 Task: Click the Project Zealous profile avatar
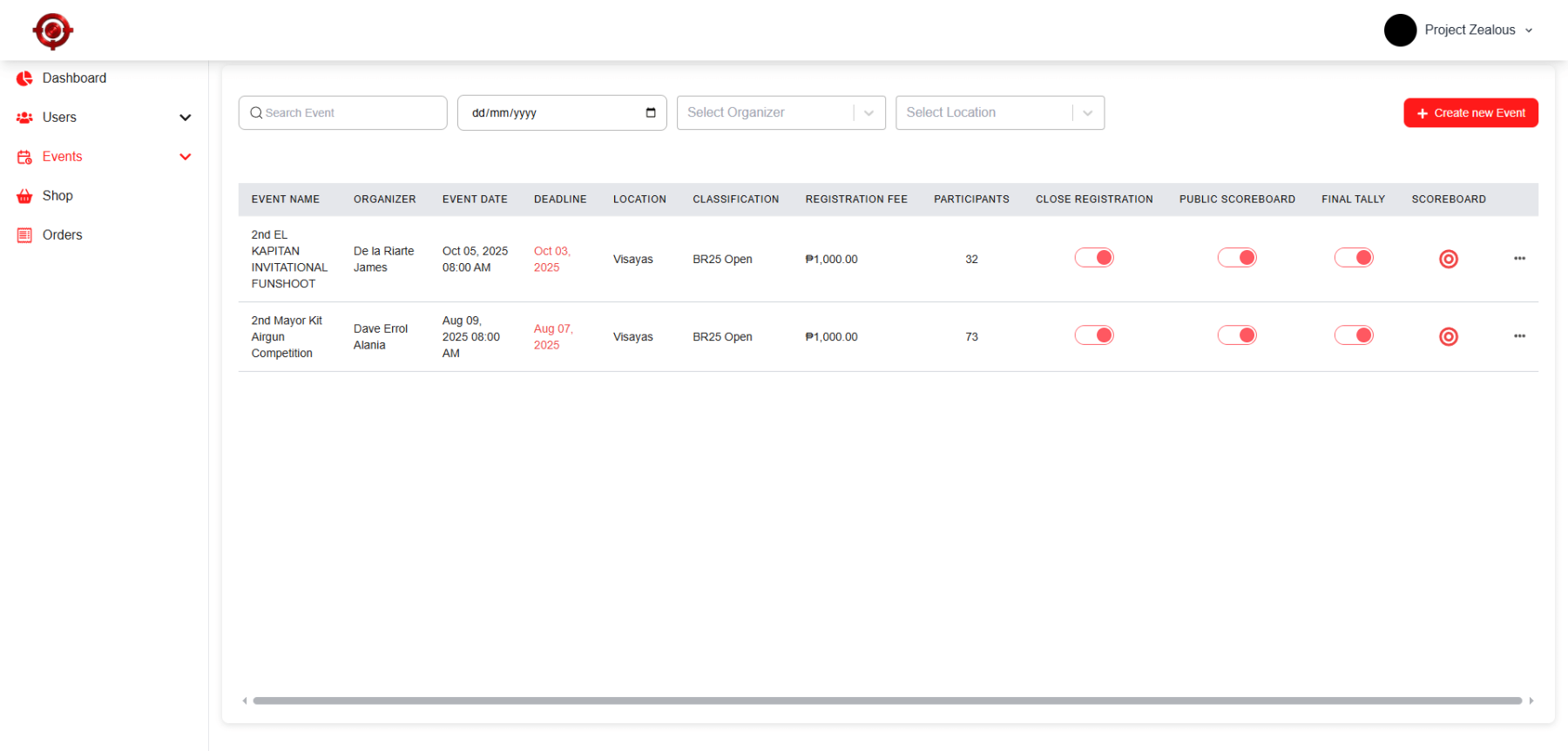point(1400,30)
